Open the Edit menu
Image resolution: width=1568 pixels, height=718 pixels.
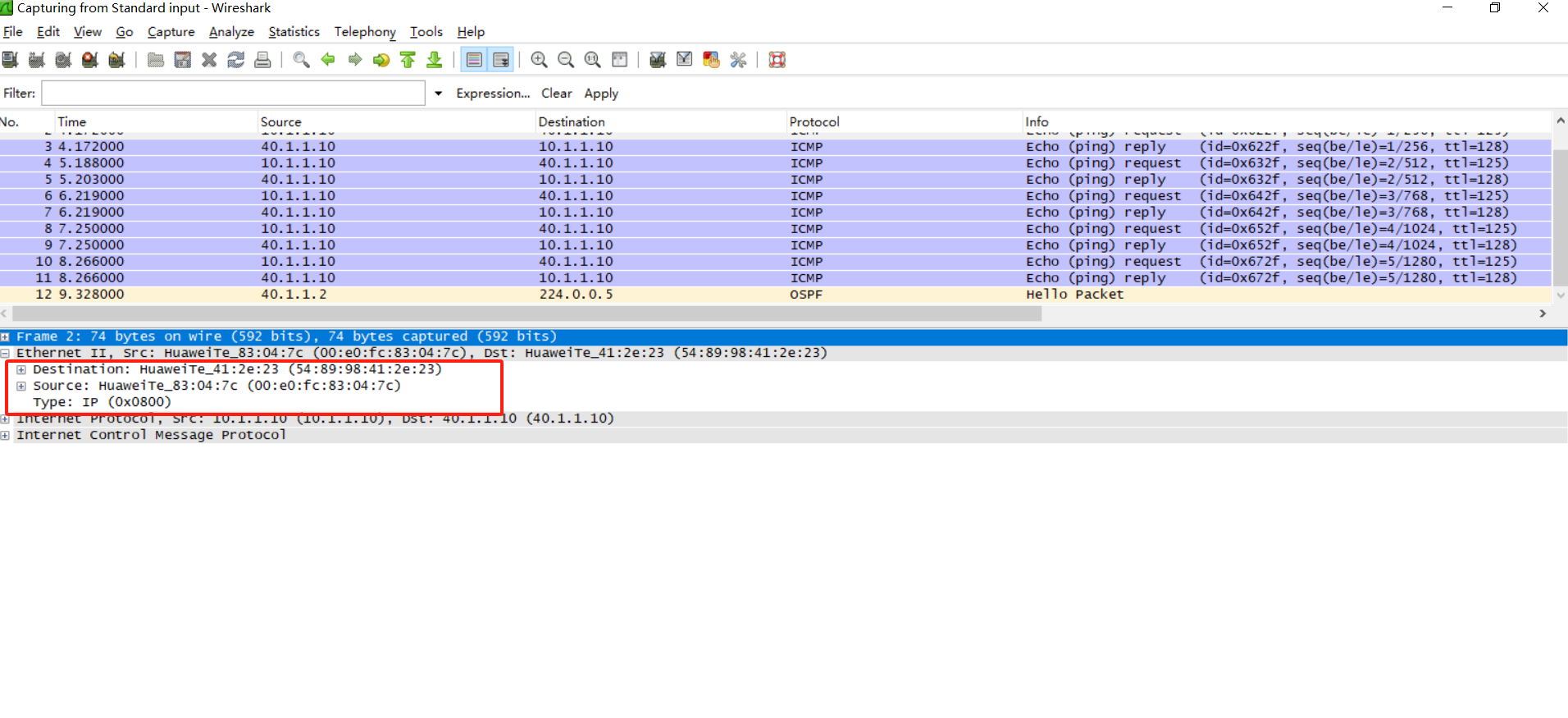click(48, 32)
